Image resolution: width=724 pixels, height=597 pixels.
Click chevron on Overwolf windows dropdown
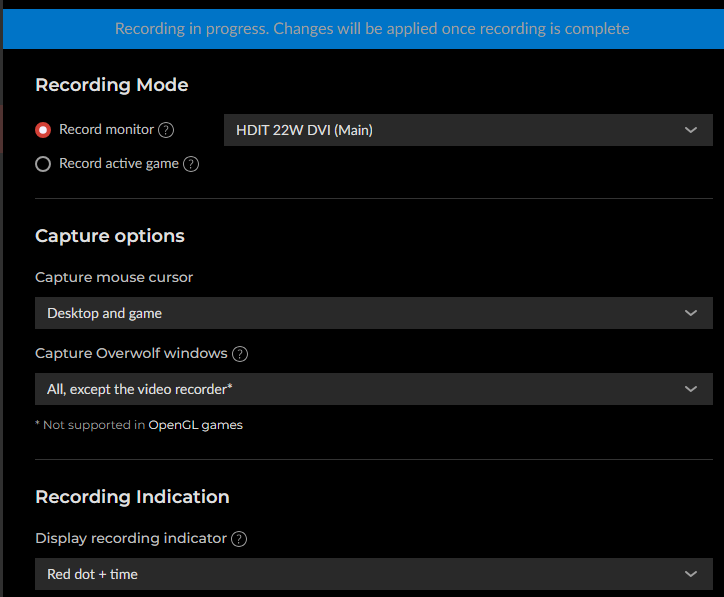pyautogui.click(x=691, y=389)
